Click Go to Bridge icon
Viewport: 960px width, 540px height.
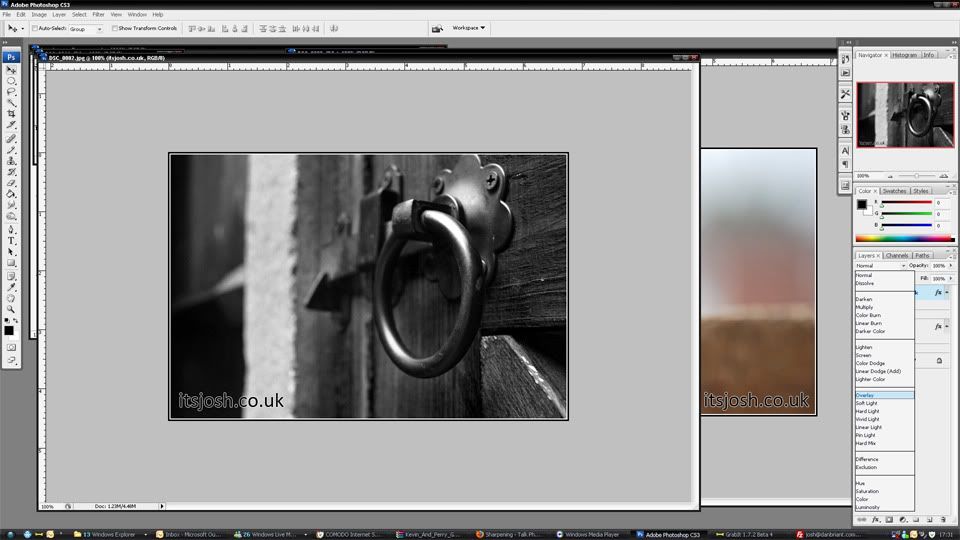[x=437, y=28]
